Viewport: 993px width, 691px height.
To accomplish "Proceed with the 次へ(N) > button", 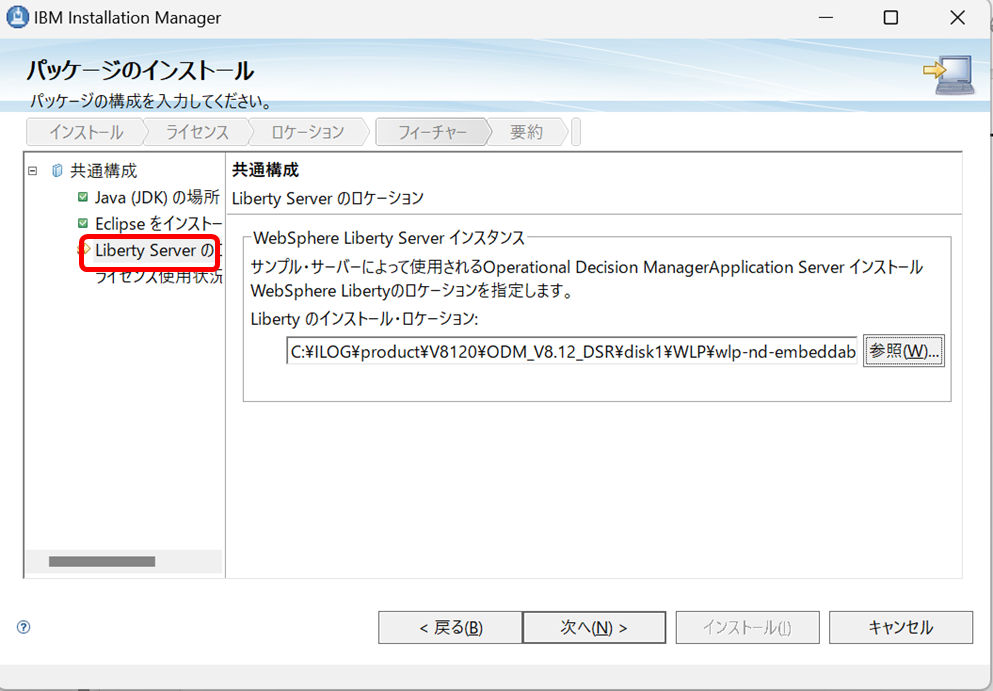I will tap(594, 627).
